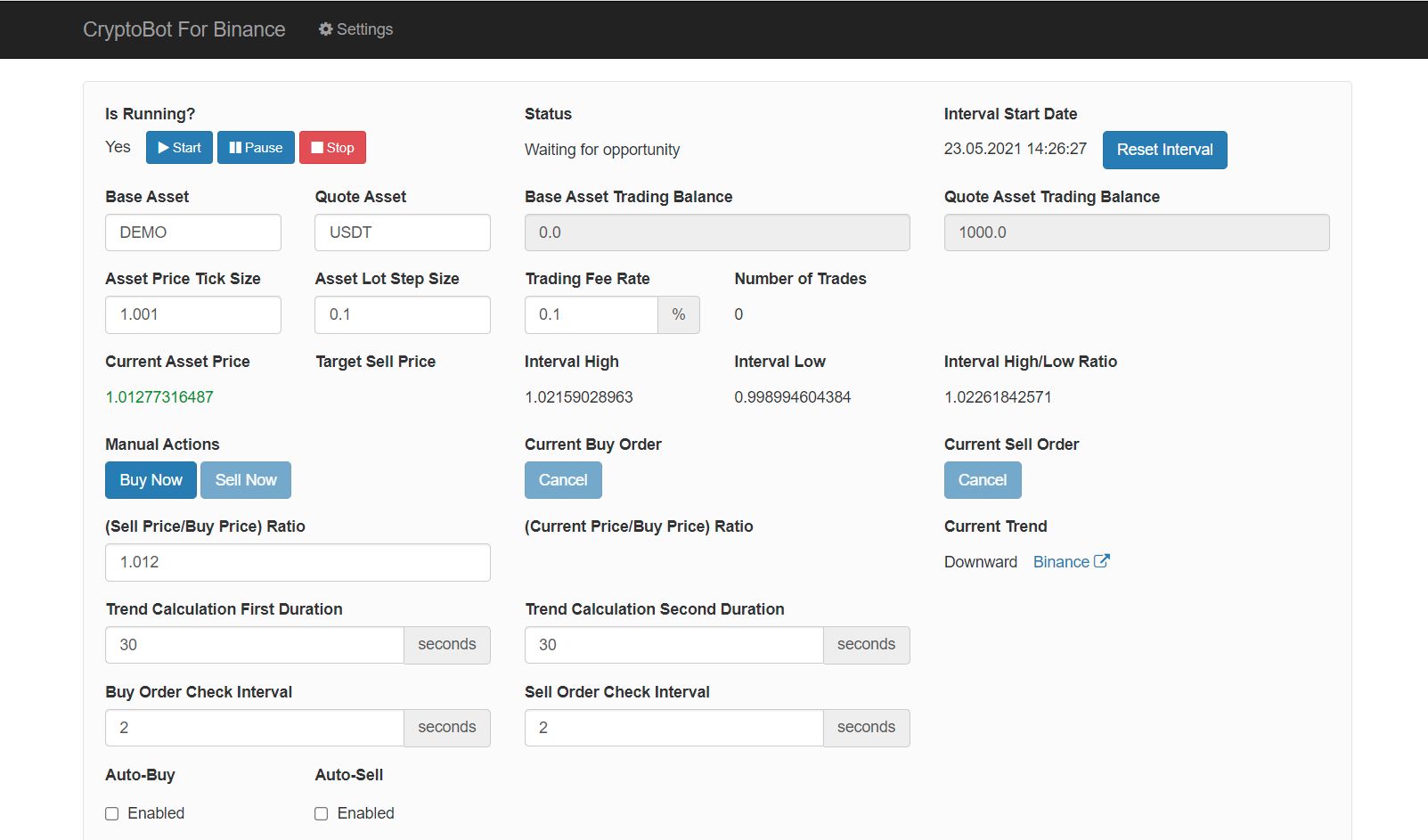This screenshot has width=1428, height=840.
Task: Stop the bot with red button
Action: click(x=332, y=148)
